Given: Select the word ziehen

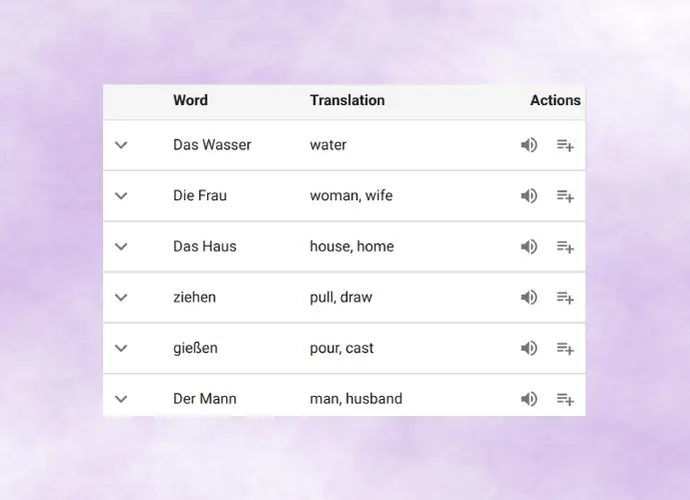Looking at the screenshot, I should point(195,297).
